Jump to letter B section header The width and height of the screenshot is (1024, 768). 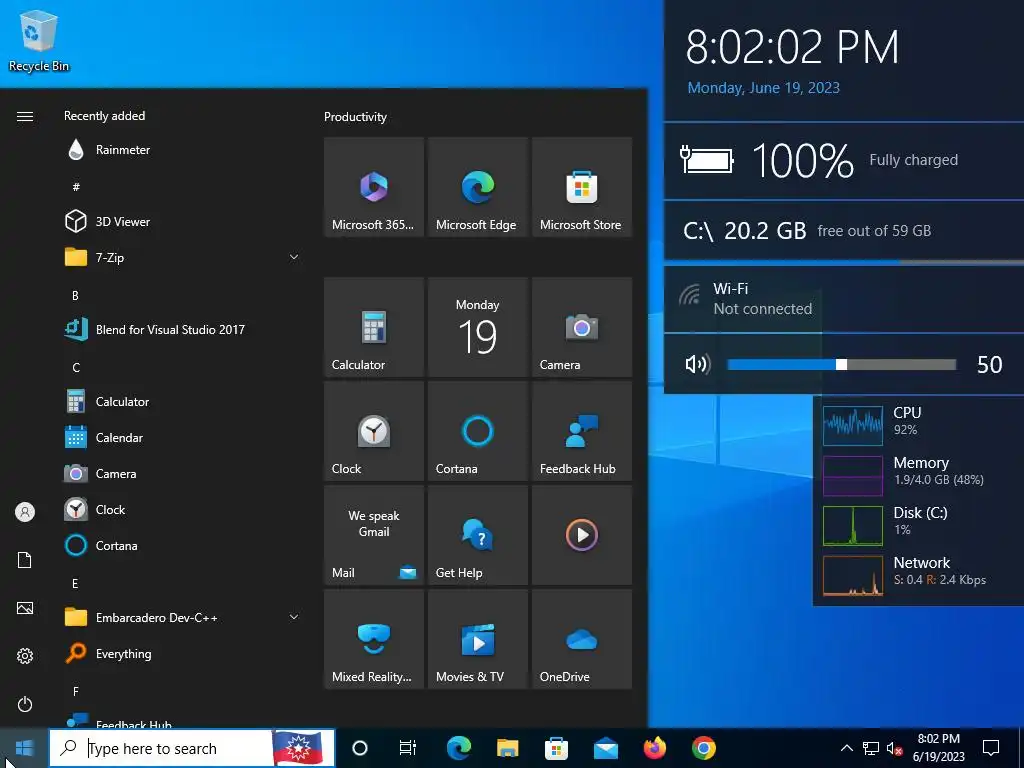[75, 296]
